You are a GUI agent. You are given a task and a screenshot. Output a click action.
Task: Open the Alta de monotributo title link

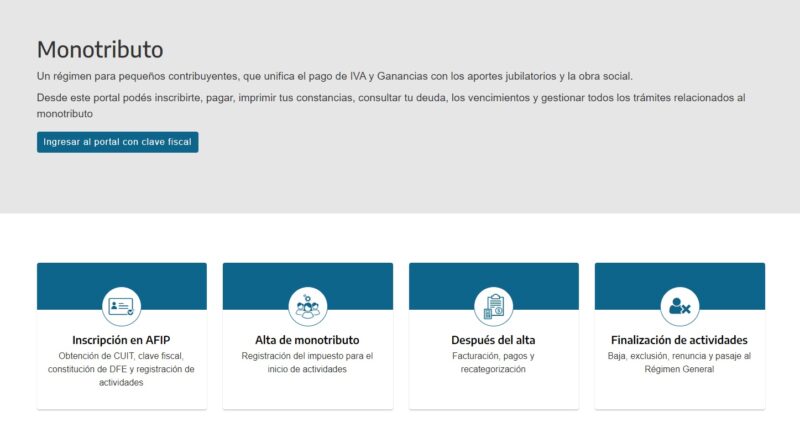(x=307, y=340)
